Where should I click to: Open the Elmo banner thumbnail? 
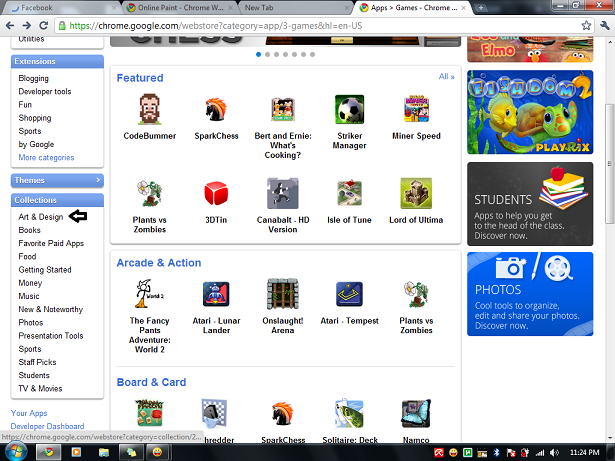tap(530, 49)
